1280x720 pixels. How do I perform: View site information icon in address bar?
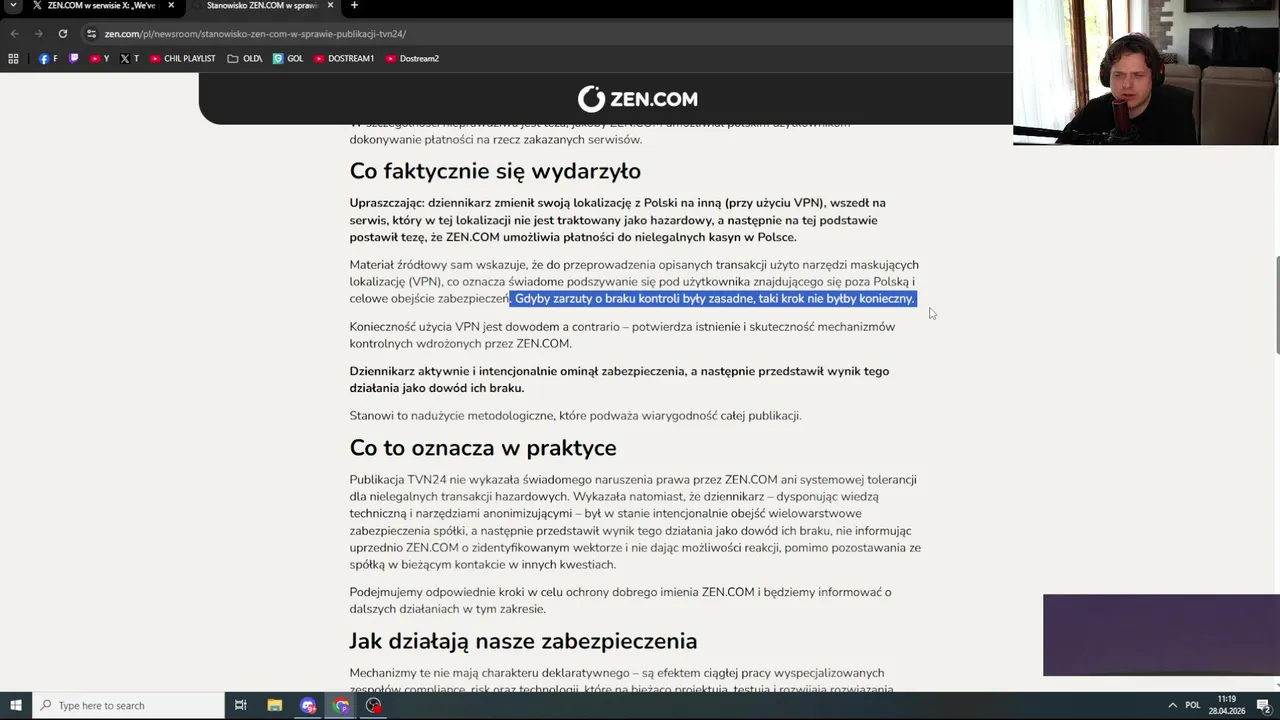tap(91, 34)
